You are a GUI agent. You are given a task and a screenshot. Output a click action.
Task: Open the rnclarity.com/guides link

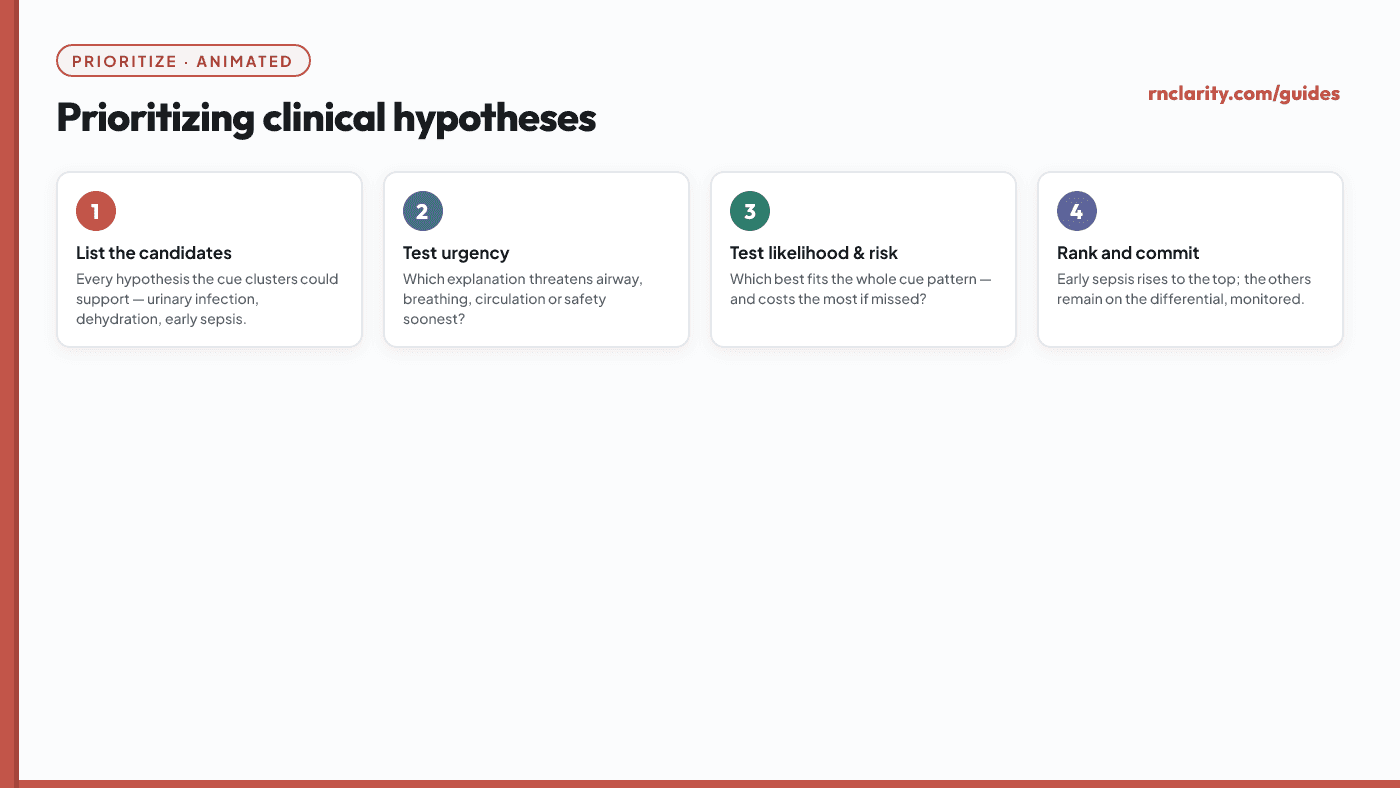click(x=1244, y=94)
